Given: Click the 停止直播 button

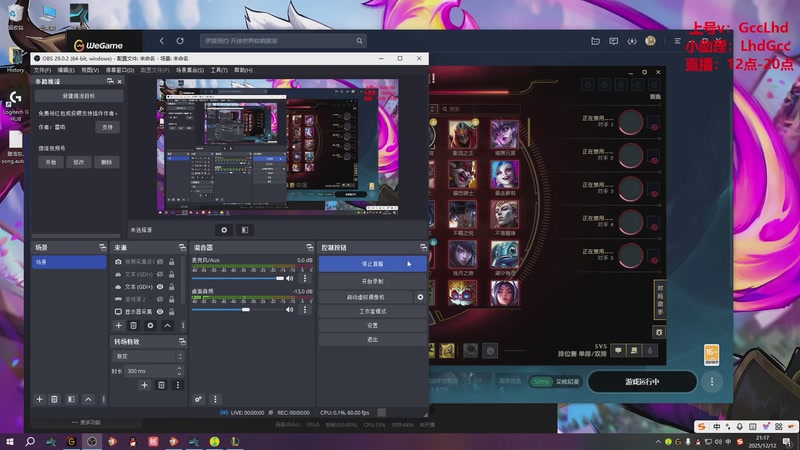Looking at the screenshot, I should 372,264.
